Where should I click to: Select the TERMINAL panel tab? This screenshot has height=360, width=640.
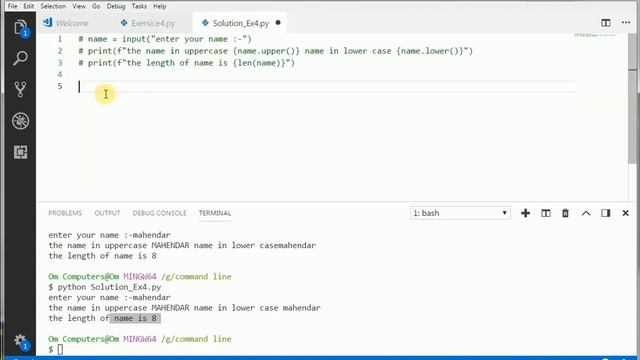pyautogui.click(x=215, y=213)
